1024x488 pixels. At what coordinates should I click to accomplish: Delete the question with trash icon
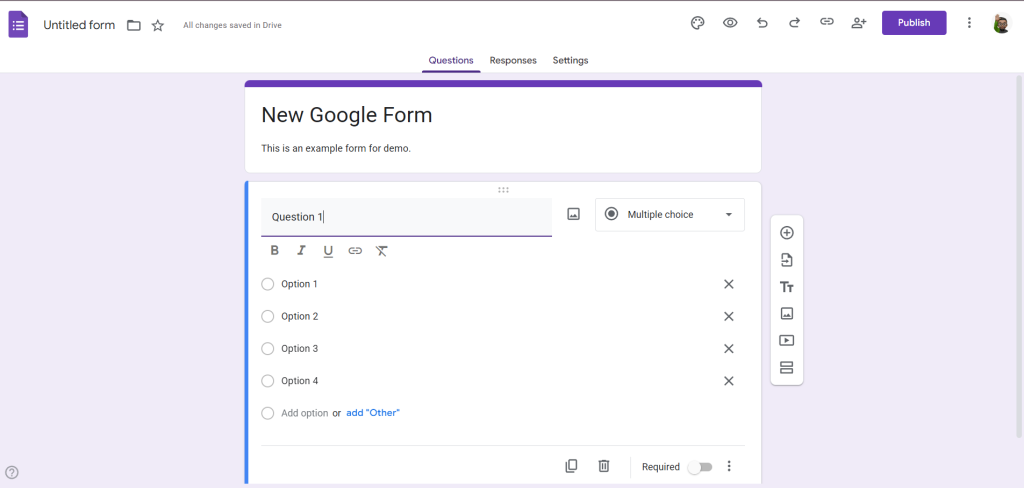pyautogui.click(x=604, y=466)
